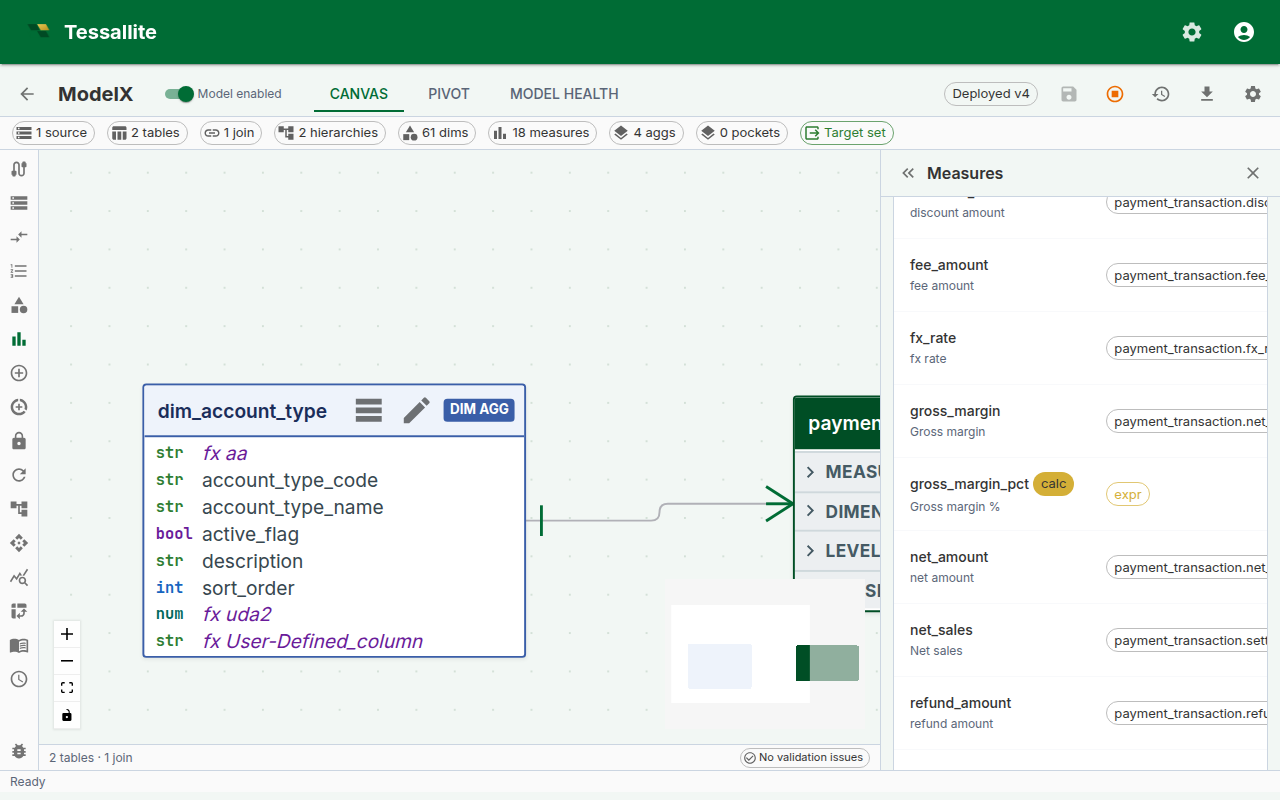Click the 1 join chip
1280x800 pixels.
click(230, 133)
